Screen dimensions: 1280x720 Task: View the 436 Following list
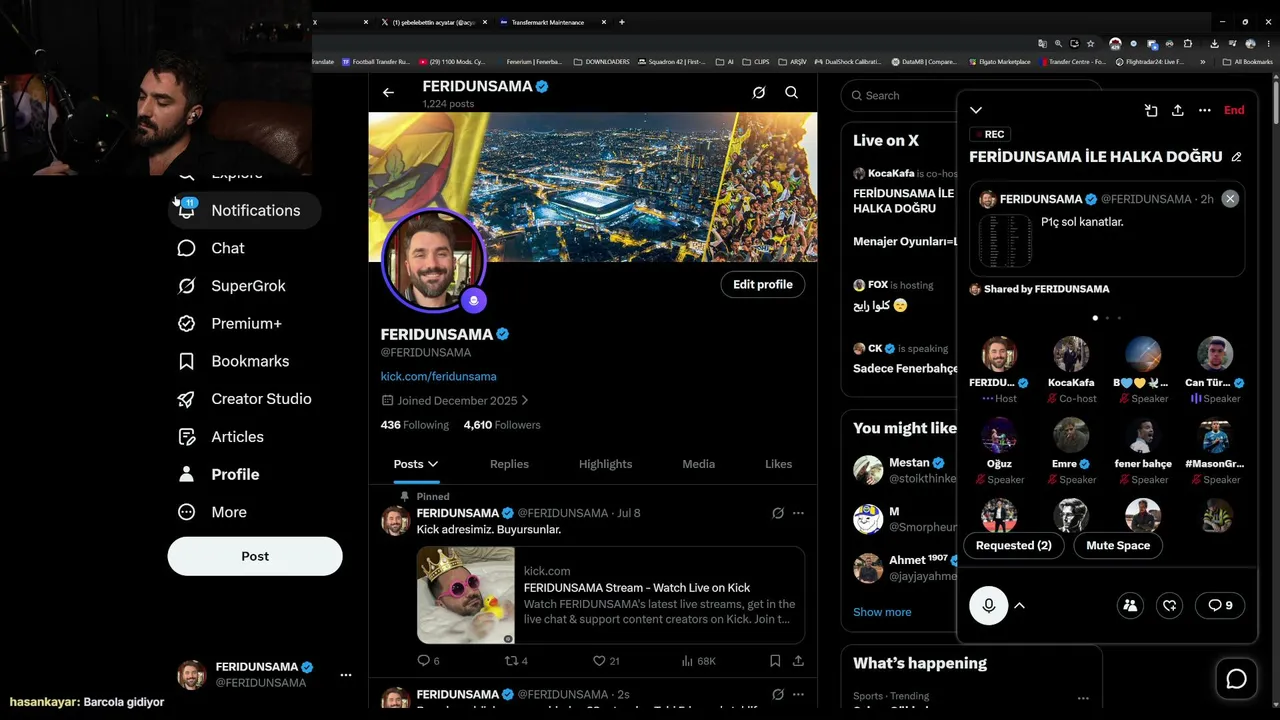415,425
